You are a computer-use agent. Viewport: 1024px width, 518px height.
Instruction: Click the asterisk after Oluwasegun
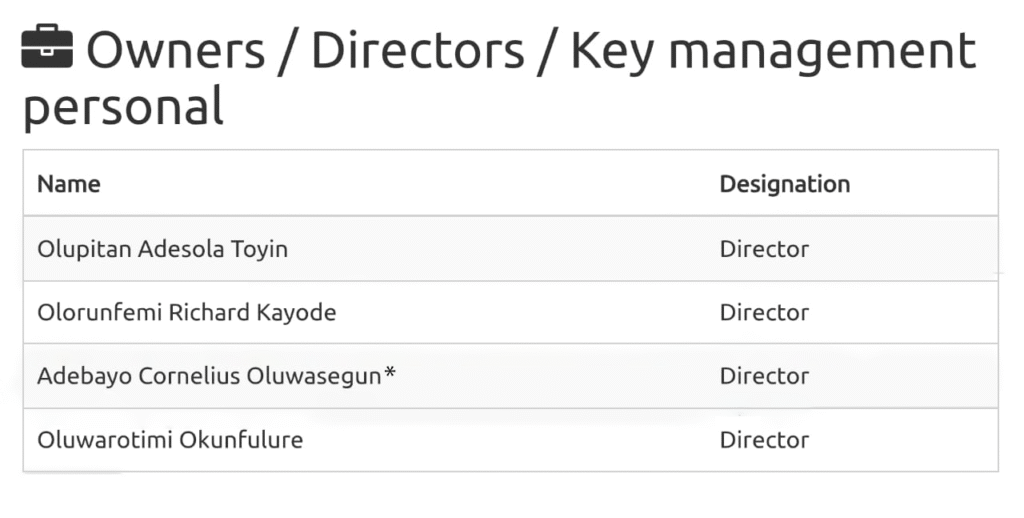pyautogui.click(x=390, y=374)
